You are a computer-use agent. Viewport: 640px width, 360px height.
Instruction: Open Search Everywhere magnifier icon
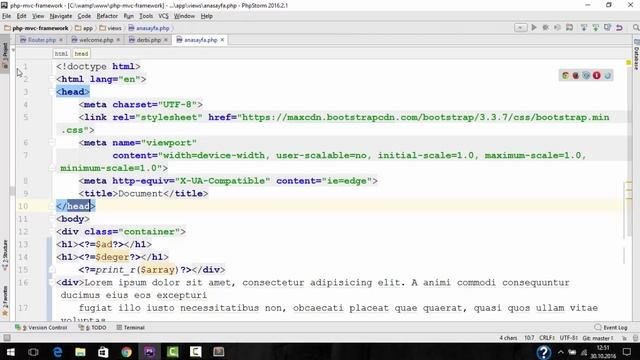(x=636, y=28)
